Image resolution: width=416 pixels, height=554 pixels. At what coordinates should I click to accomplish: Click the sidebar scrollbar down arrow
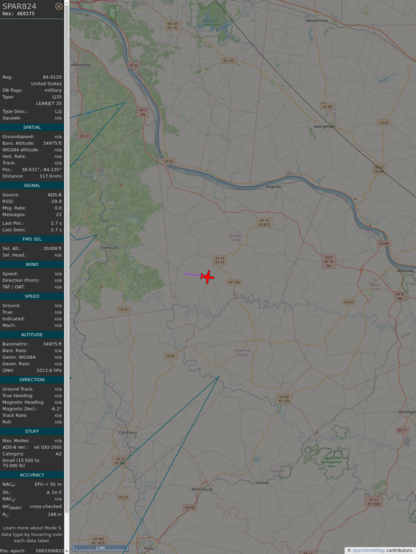tap(67, 552)
